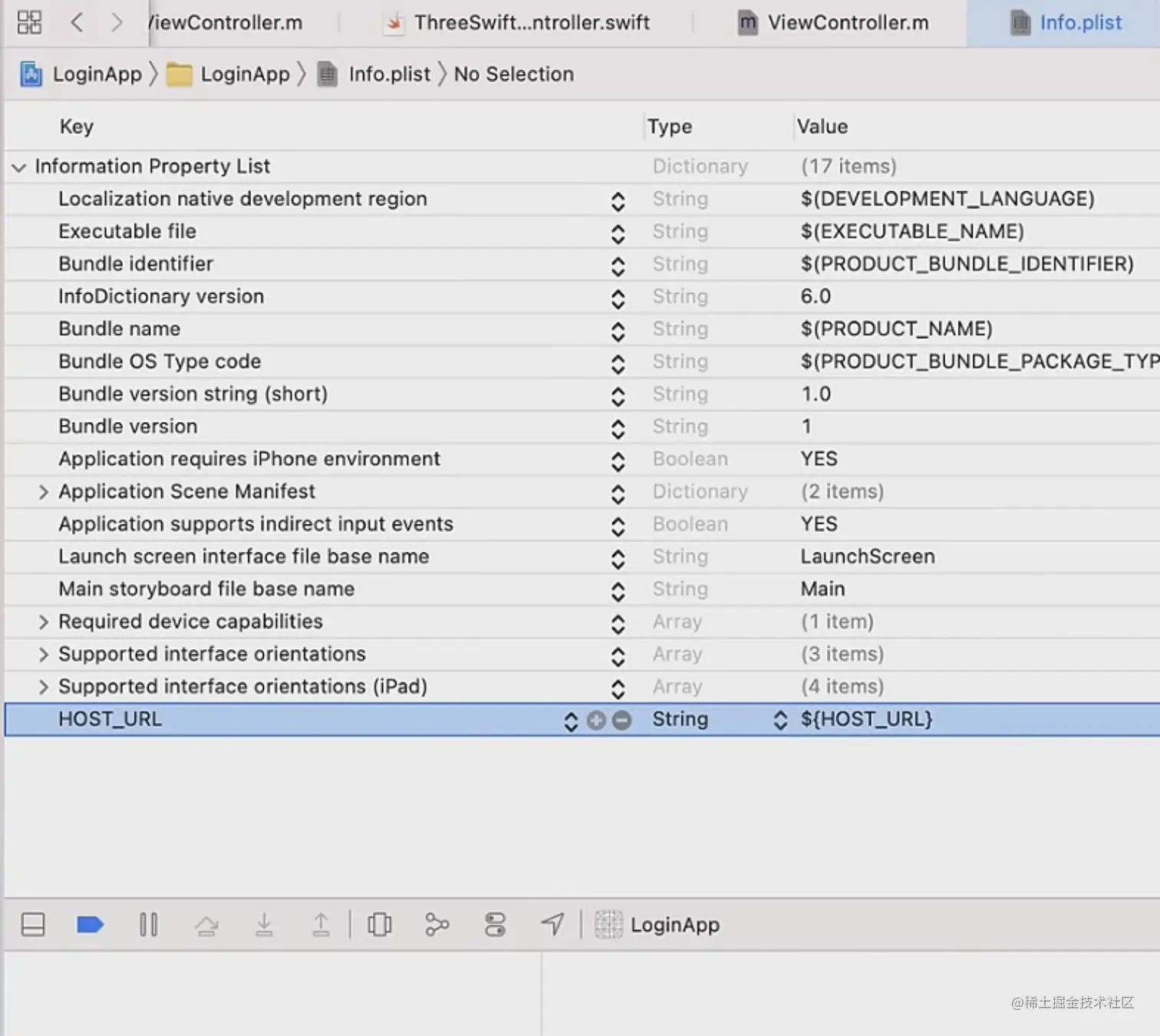Open key stepper for Bundle OS Type code
This screenshot has width=1160, height=1036.
coord(618,363)
